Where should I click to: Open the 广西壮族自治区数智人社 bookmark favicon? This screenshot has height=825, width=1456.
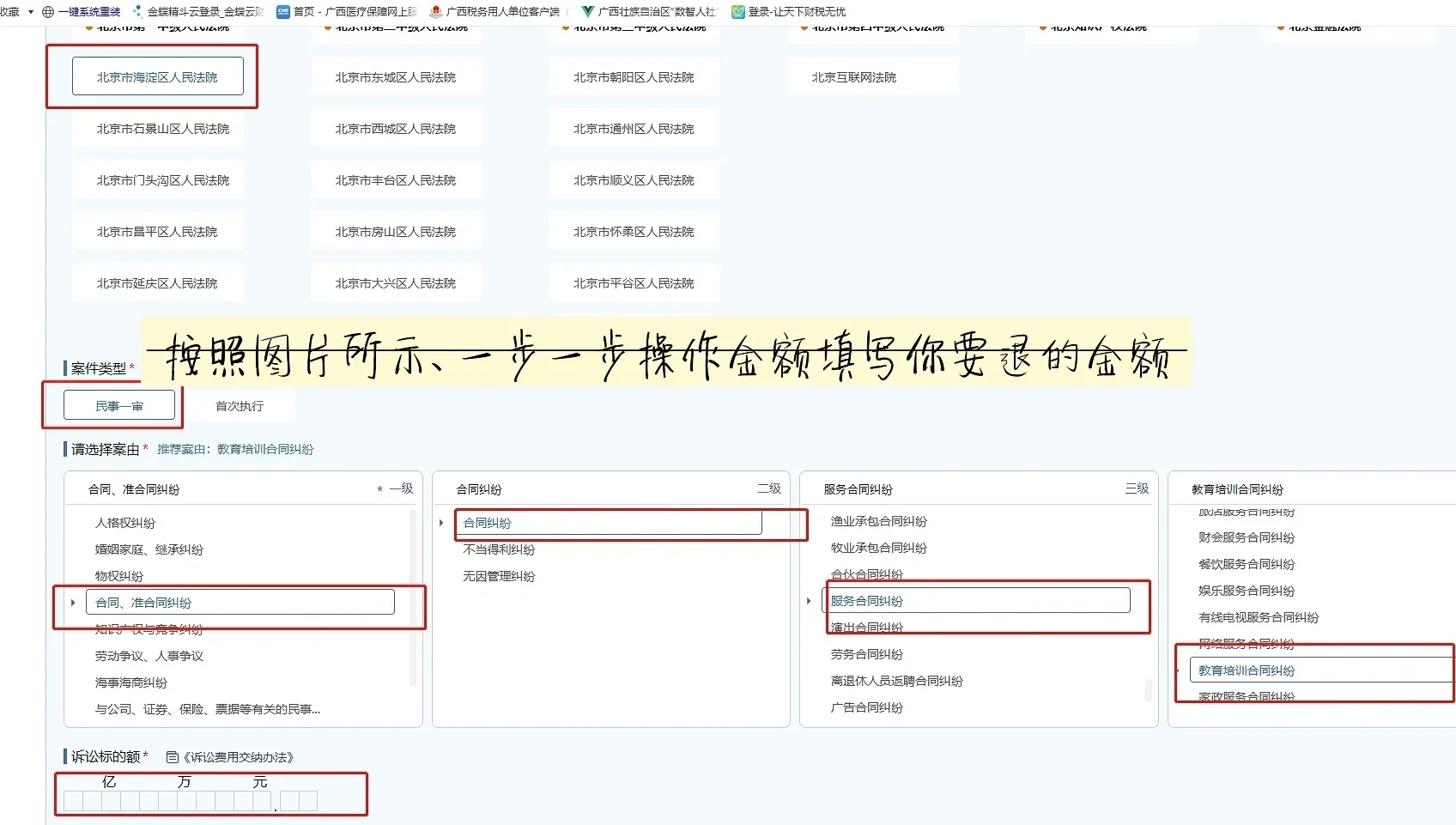[x=587, y=12]
